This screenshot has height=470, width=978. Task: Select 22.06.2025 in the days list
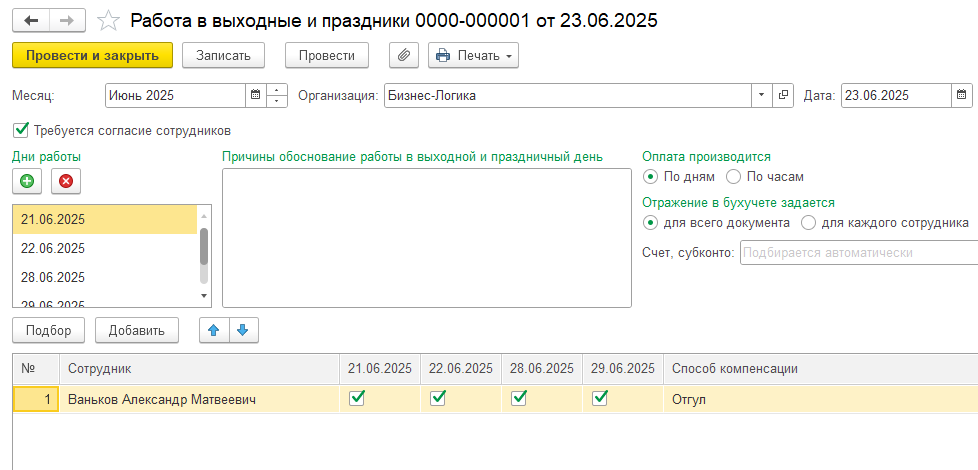pyautogui.click(x=105, y=248)
